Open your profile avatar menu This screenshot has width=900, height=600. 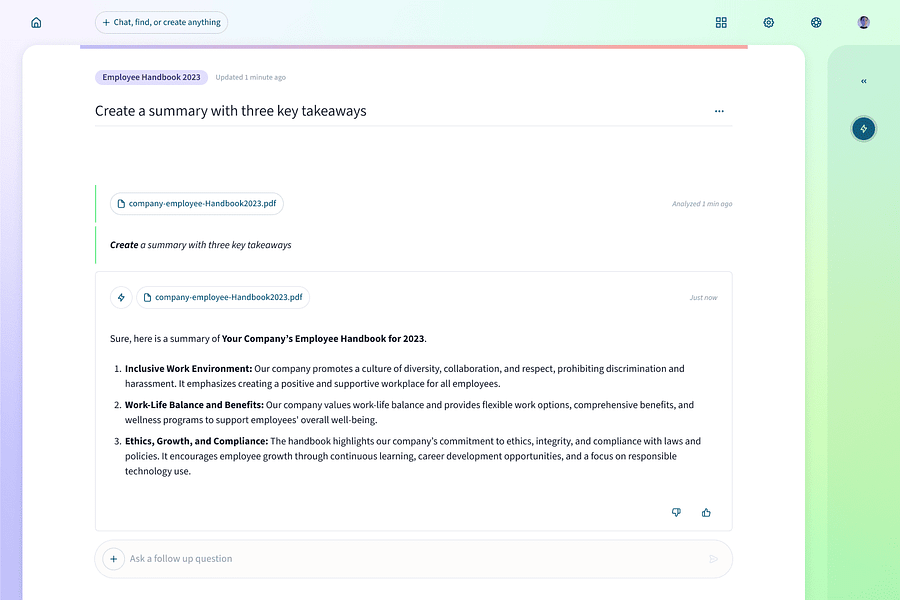coord(863,21)
